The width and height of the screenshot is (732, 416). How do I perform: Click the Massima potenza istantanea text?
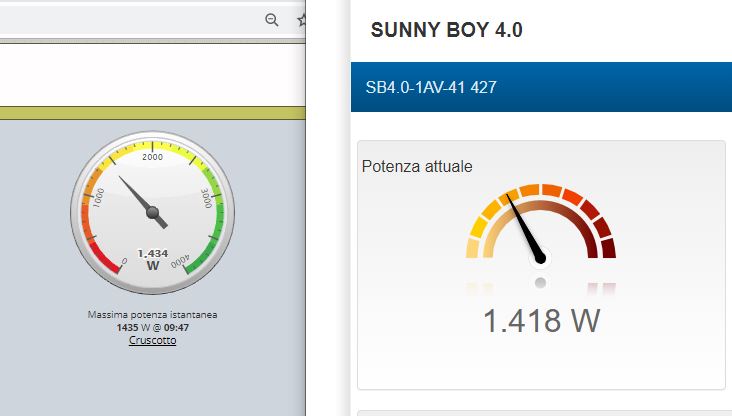[153, 315]
